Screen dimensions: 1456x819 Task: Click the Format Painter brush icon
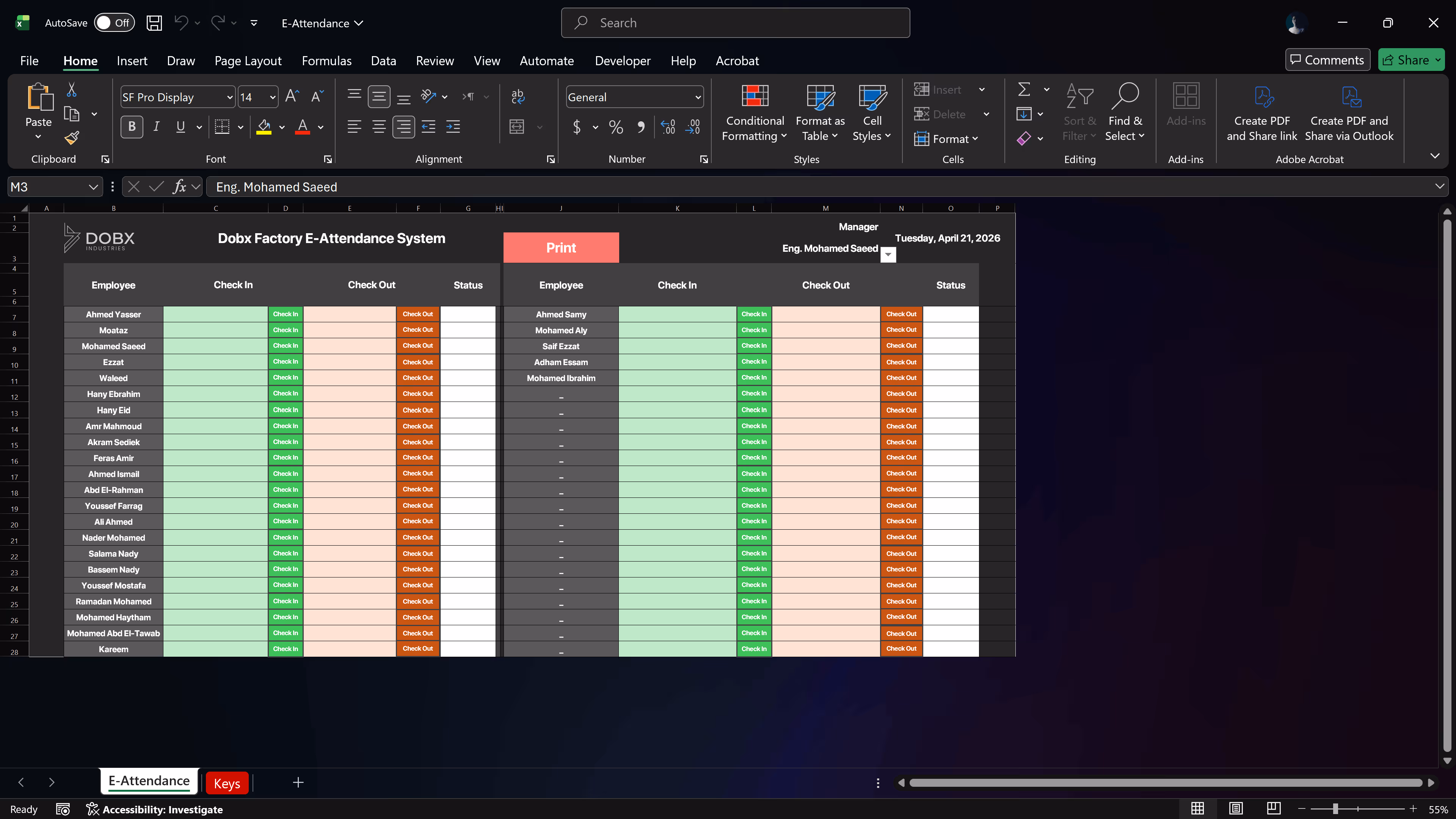72,137
